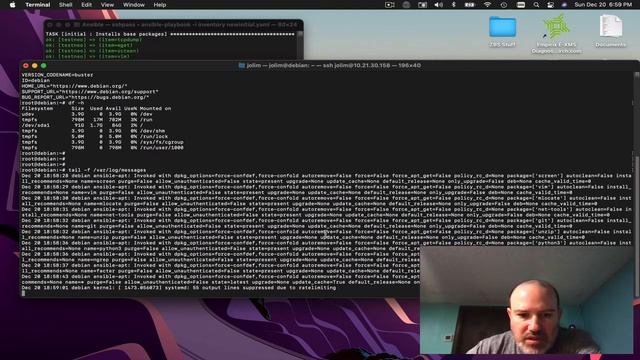Screen dimensions: 640x360
Task: Click the webcam video overlay
Action: coord(527,300)
